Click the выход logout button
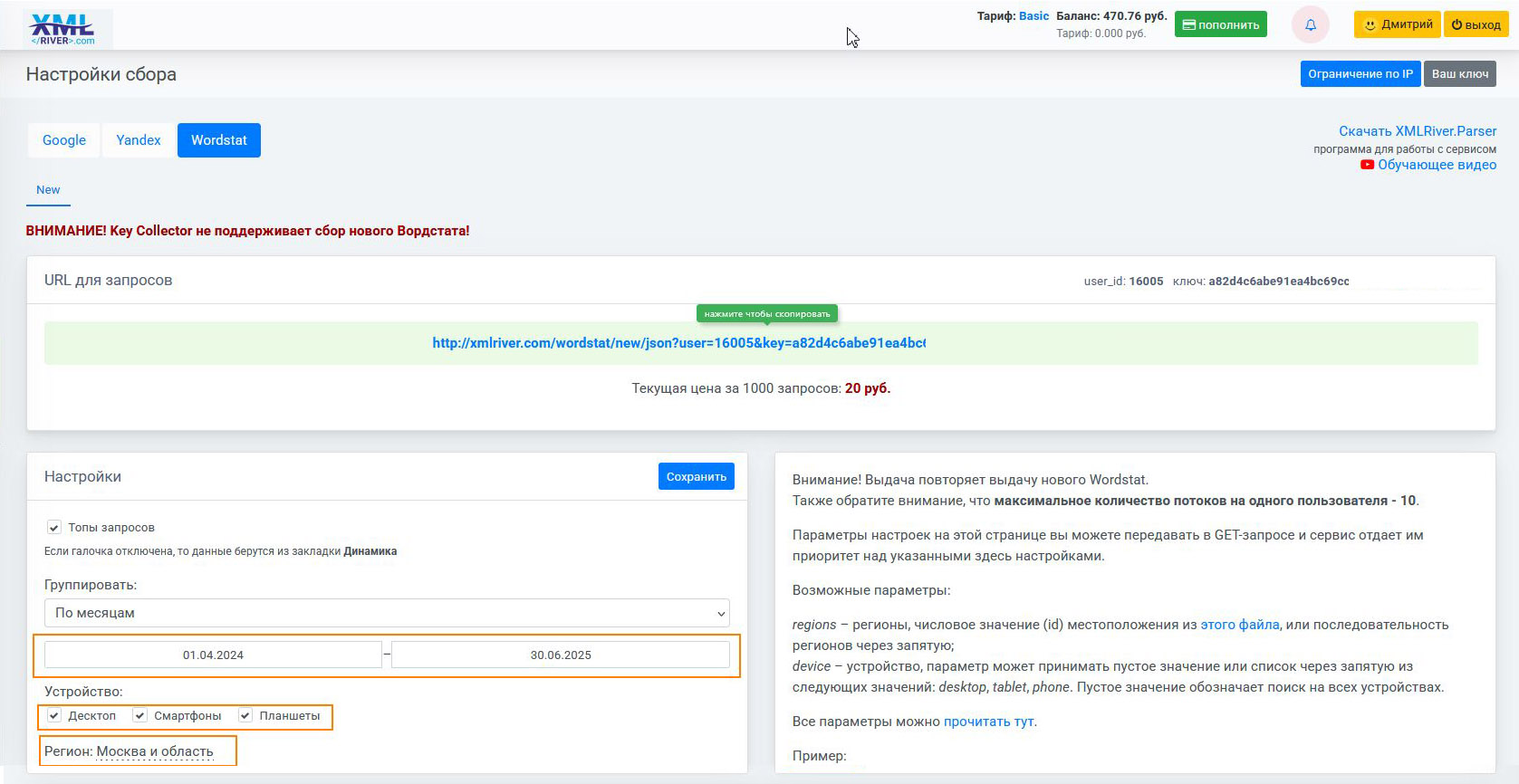The image size is (1519, 784). 1476,24
